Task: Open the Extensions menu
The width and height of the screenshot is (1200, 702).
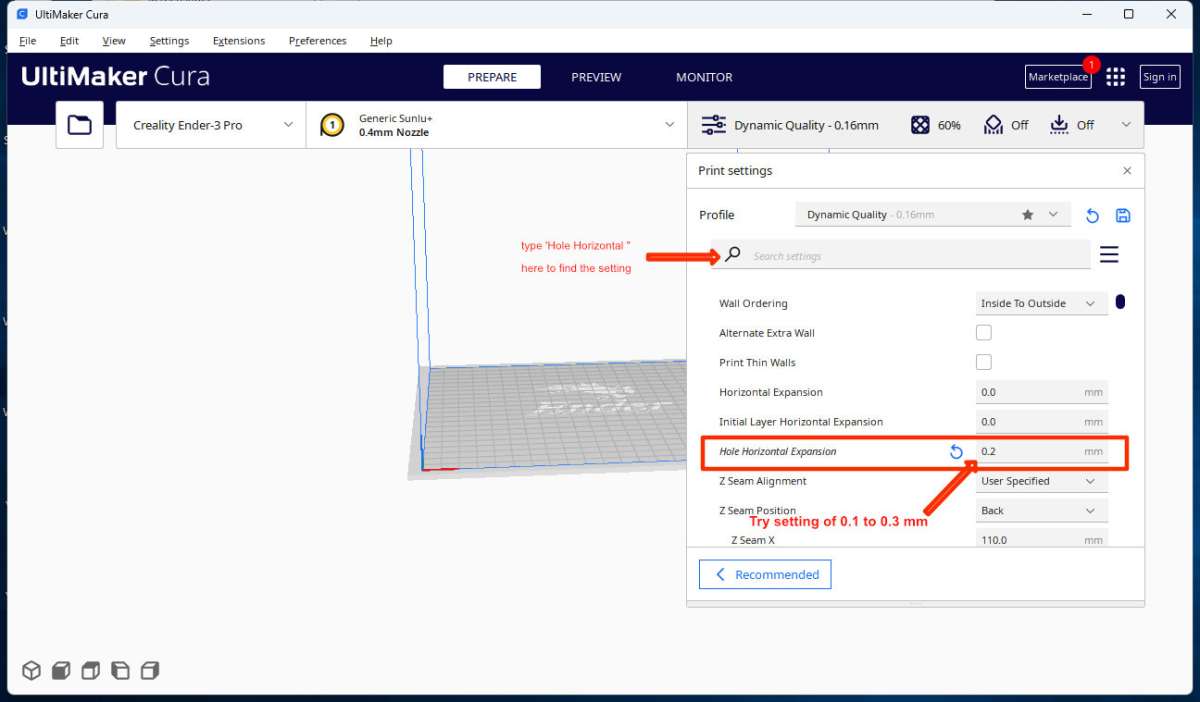Action: tap(239, 41)
